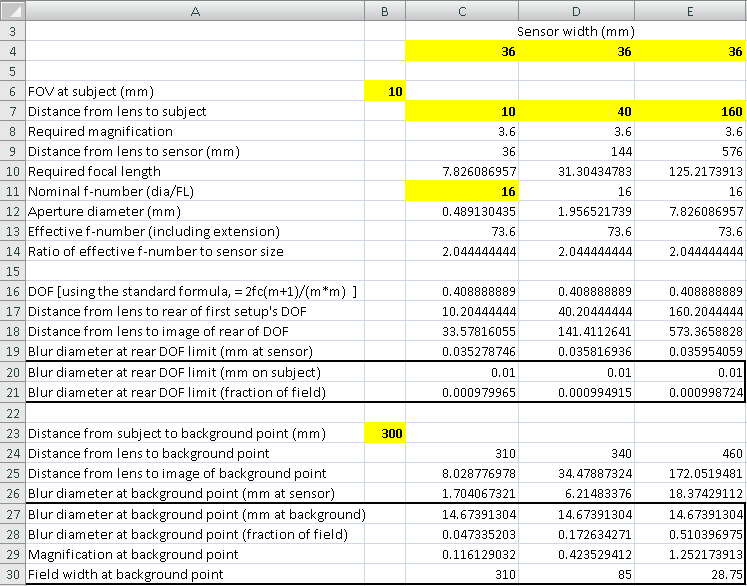Select fraction of field cell 0.000979965
This screenshot has height=586, width=747.
pyautogui.click(x=462, y=393)
